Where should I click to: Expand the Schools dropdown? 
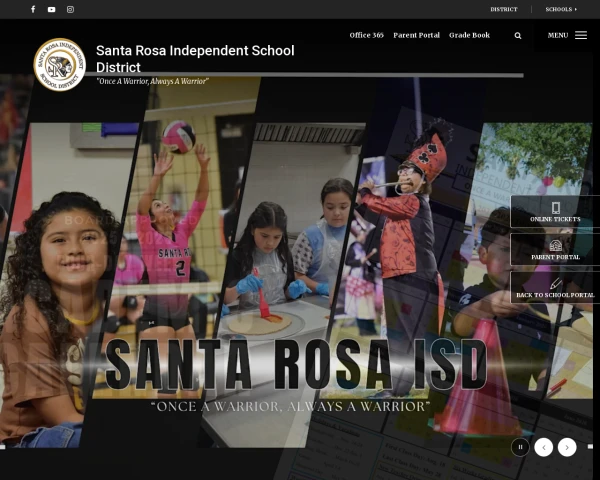pos(561,9)
